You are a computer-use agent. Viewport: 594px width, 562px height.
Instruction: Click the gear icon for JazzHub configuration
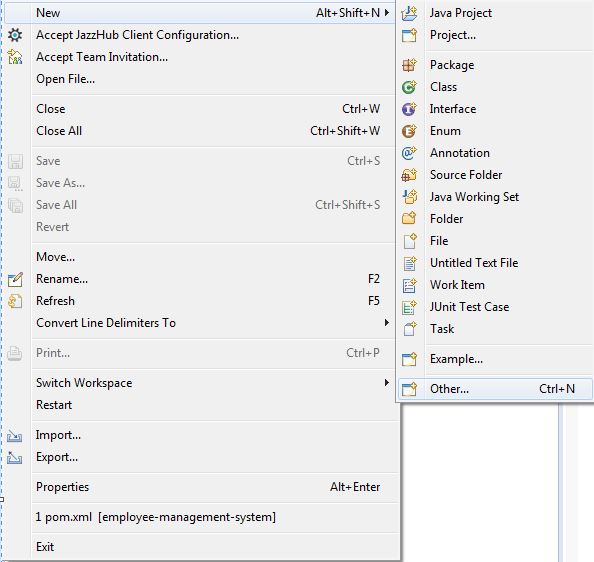pos(15,35)
